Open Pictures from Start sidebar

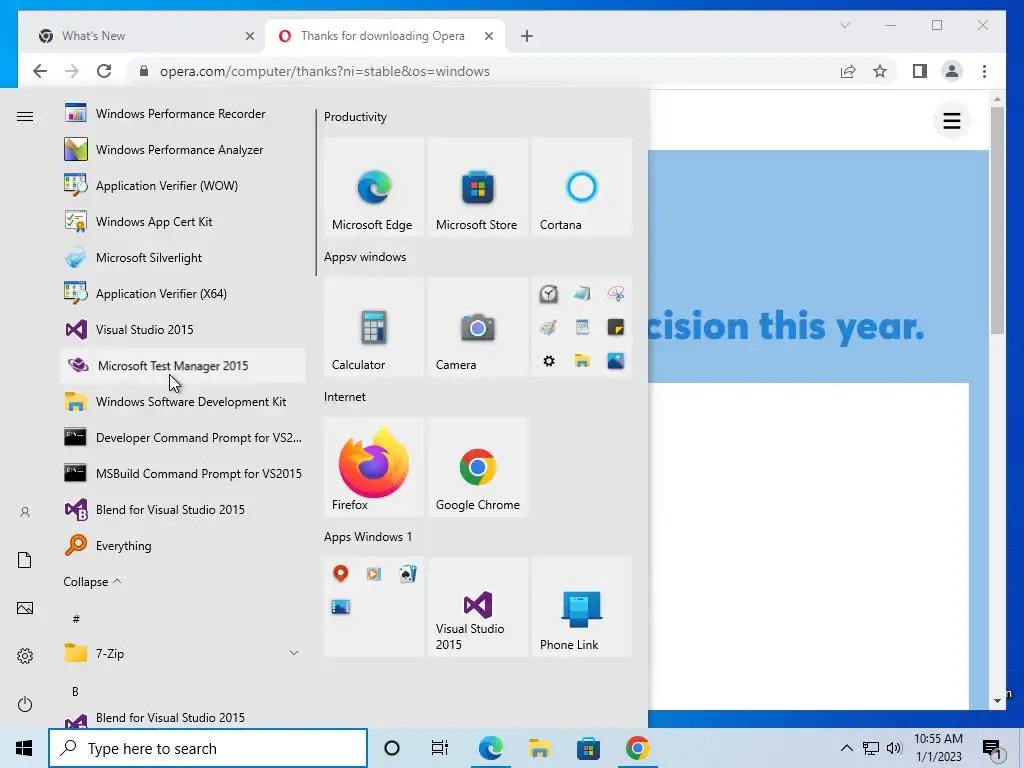(25, 608)
